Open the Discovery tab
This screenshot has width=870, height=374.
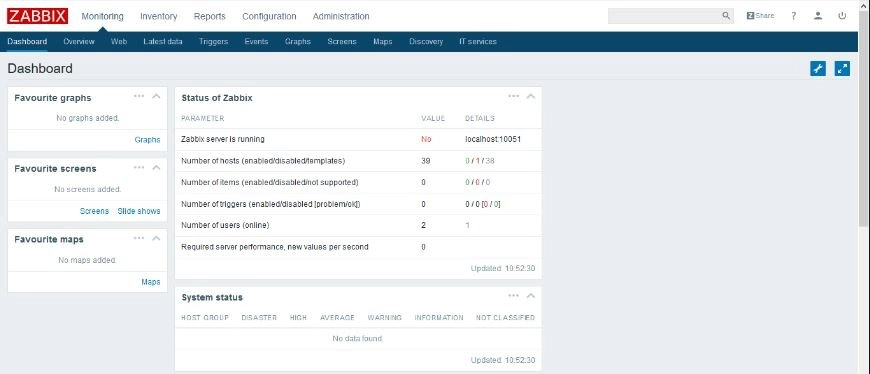(x=426, y=42)
